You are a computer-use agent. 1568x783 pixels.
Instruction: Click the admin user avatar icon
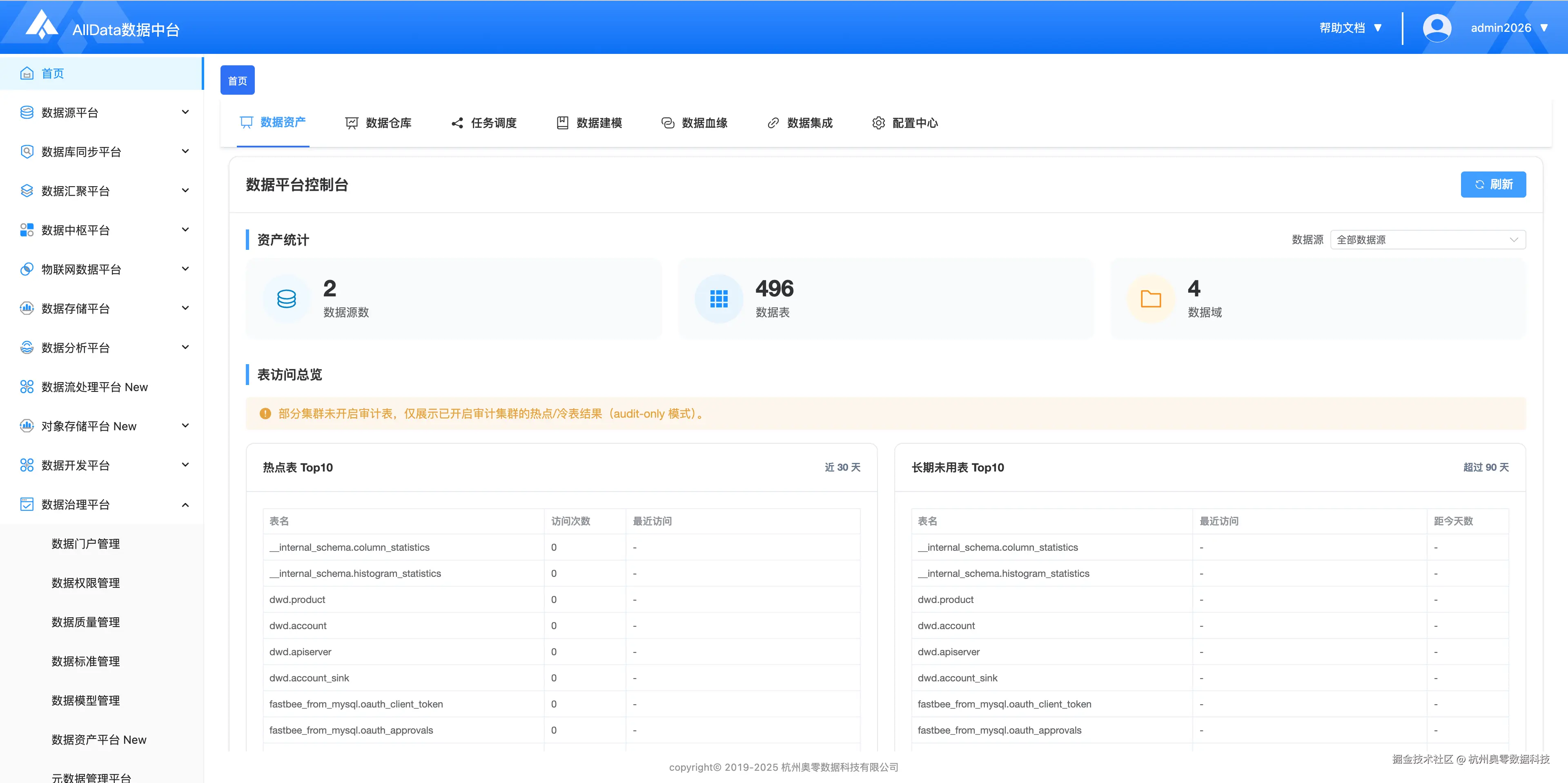[1437, 28]
